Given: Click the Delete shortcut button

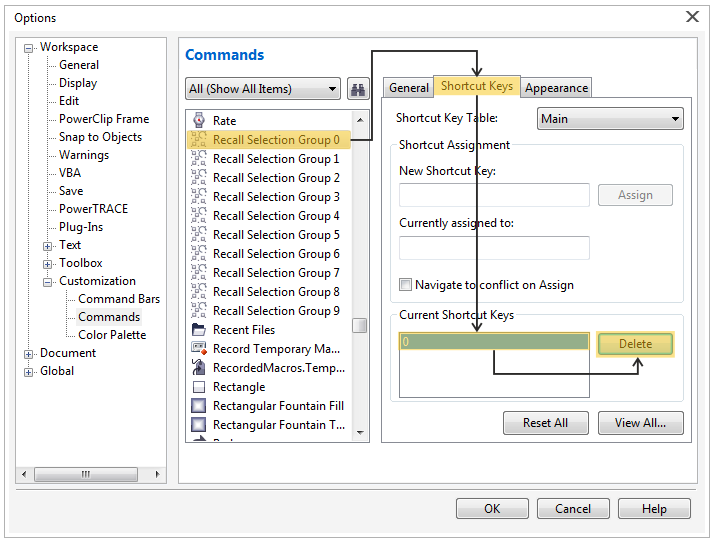Looking at the screenshot, I should [635, 344].
